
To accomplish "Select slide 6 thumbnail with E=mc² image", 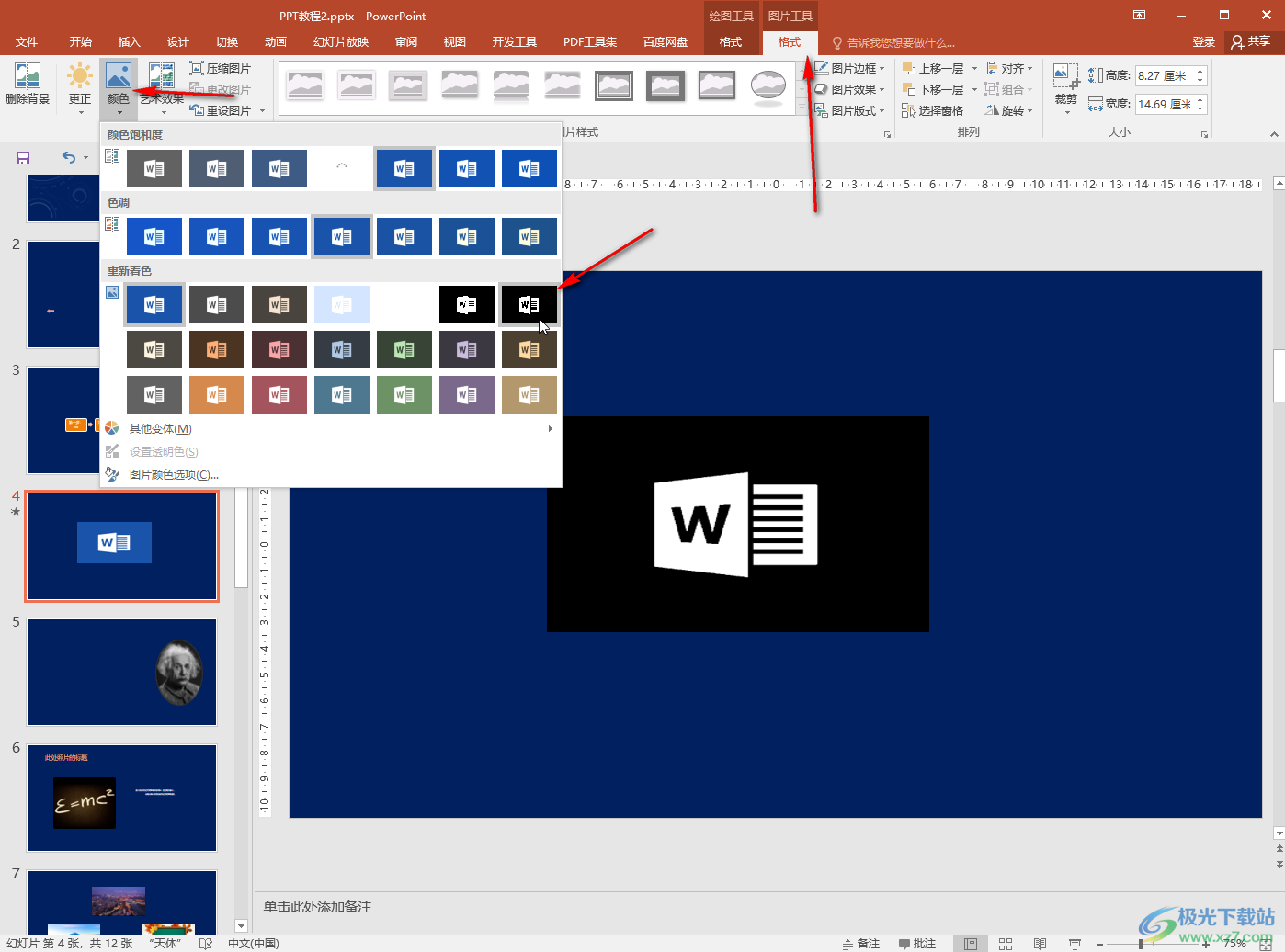I will [121, 798].
